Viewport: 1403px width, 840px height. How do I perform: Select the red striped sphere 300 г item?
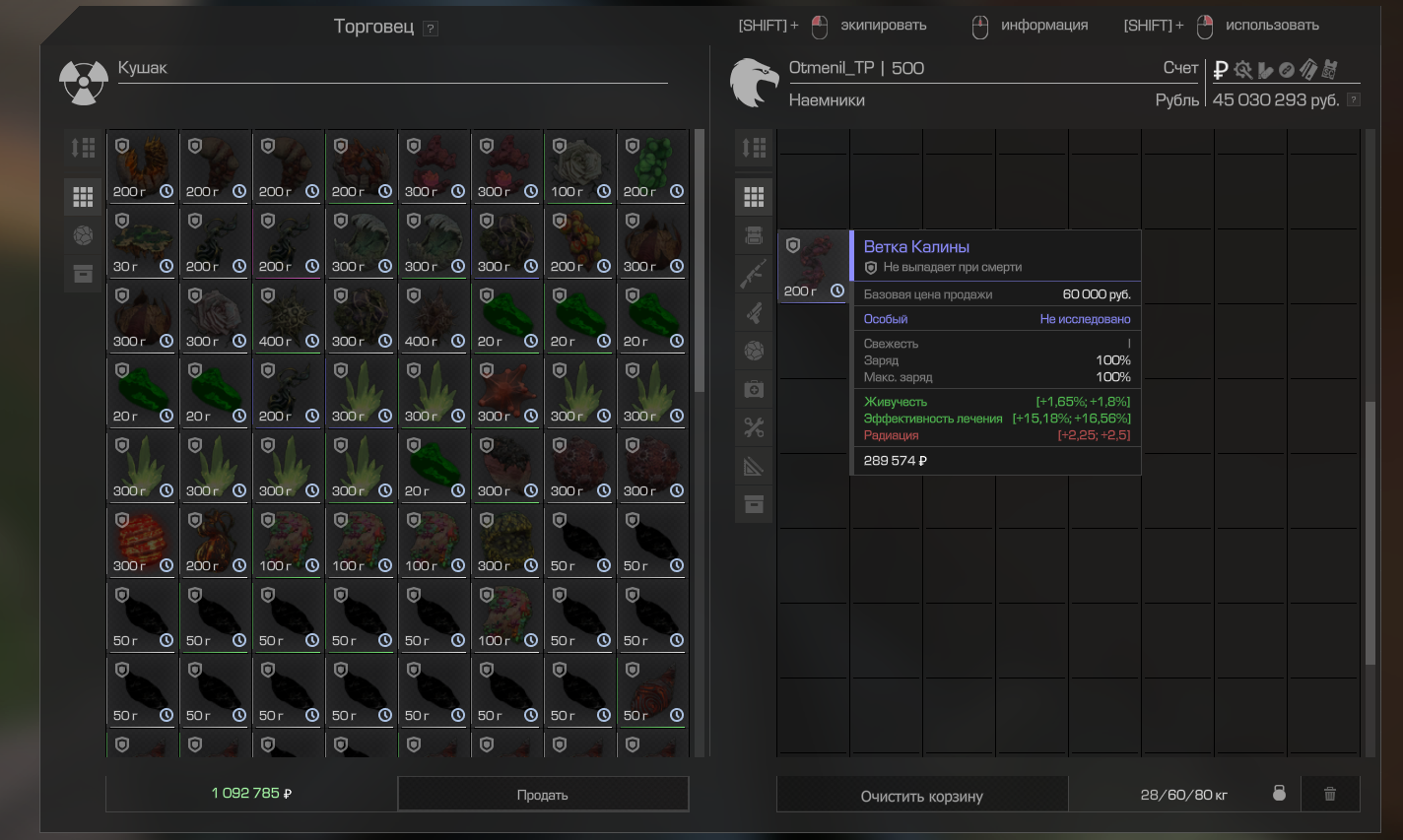pos(142,541)
